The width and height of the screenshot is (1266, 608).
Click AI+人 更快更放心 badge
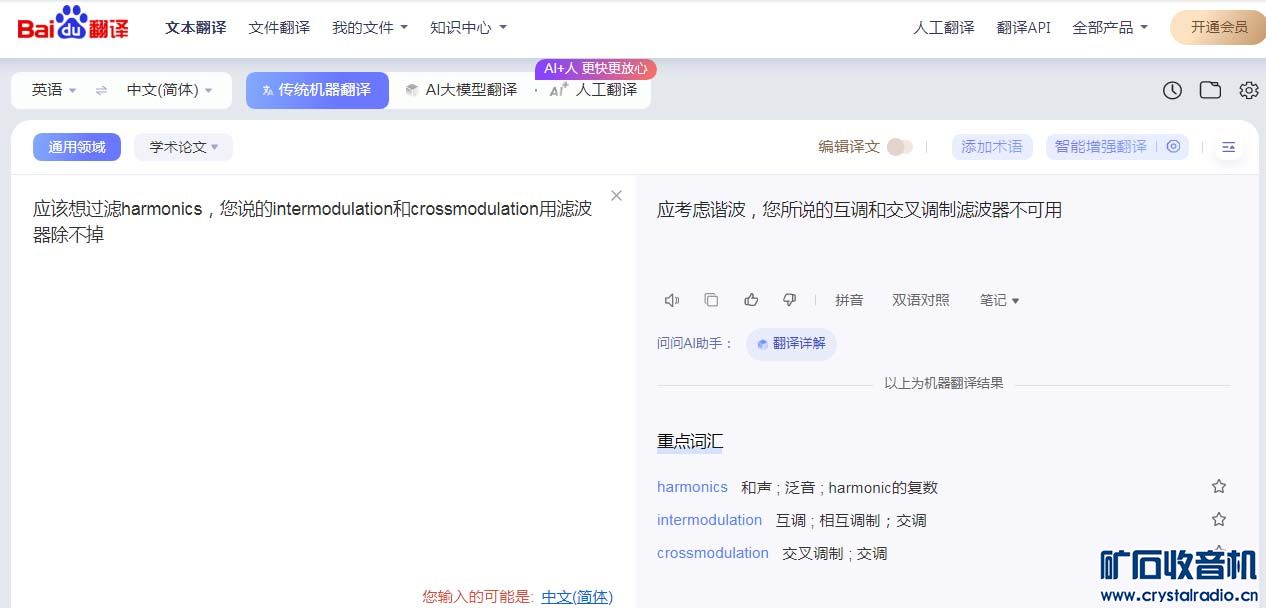[596, 69]
